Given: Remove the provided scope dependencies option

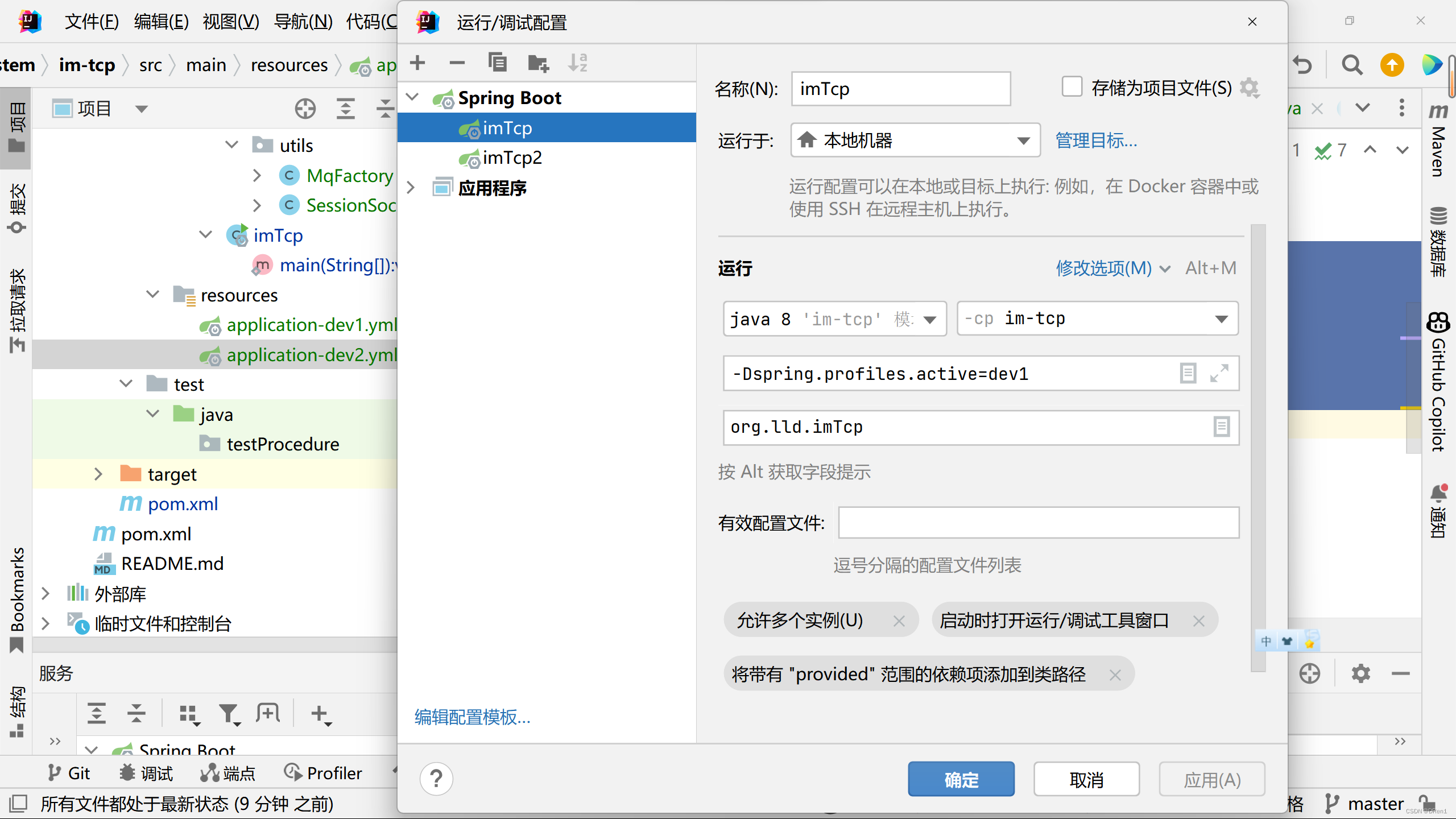Looking at the screenshot, I should (1115, 675).
